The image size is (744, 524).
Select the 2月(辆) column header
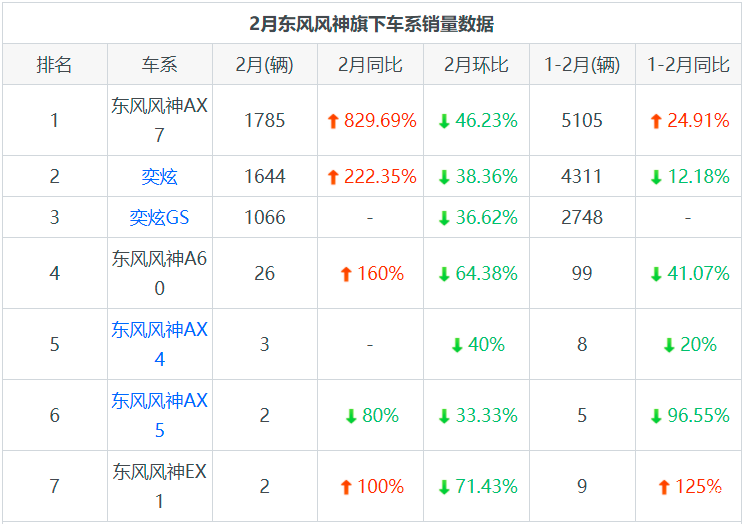click(x=264, y=65)
